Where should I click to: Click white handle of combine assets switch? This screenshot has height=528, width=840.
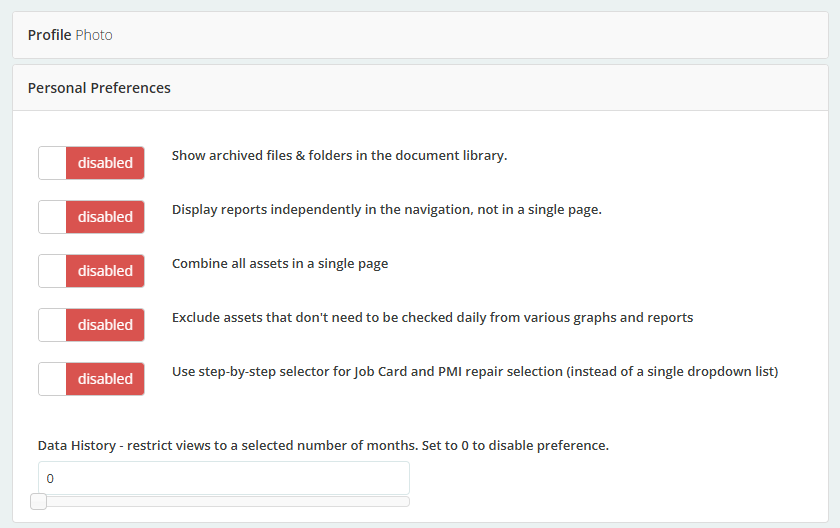pyautogui.click(x=52, y=271)
